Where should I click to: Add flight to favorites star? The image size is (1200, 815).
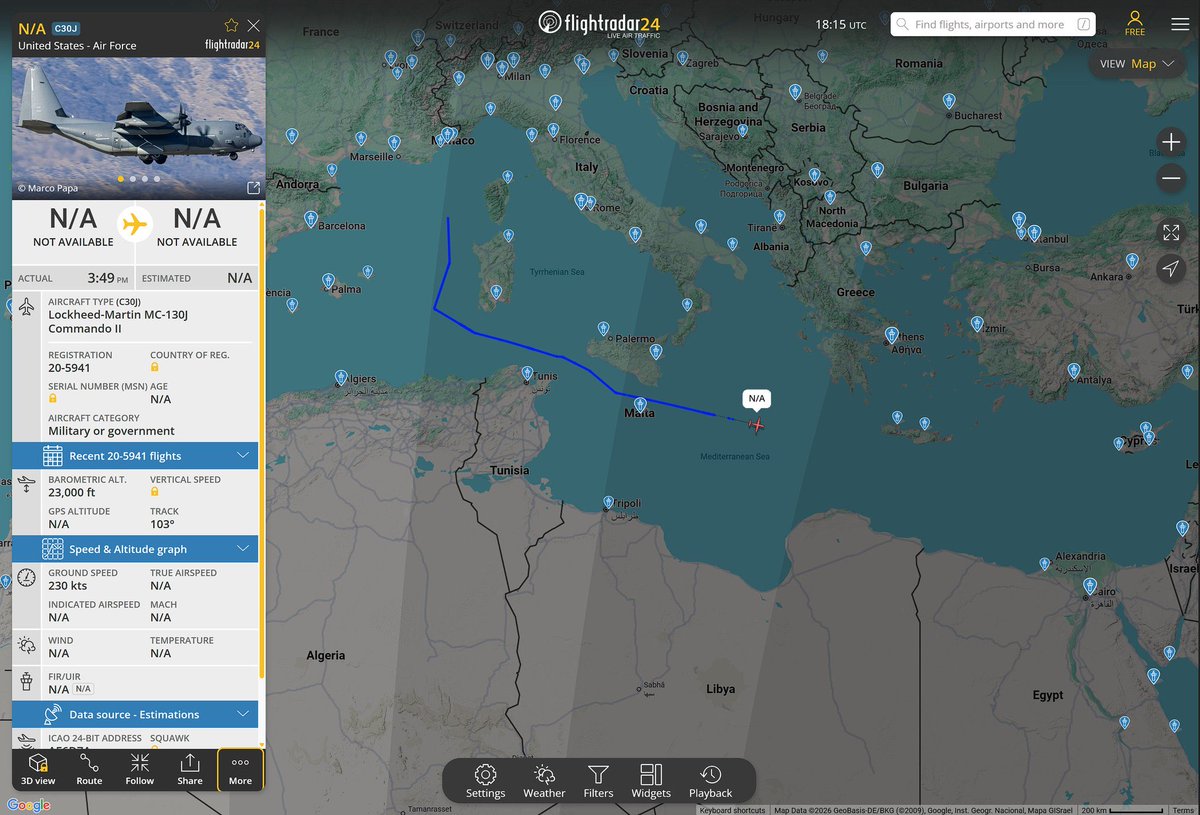click(231, 25)
